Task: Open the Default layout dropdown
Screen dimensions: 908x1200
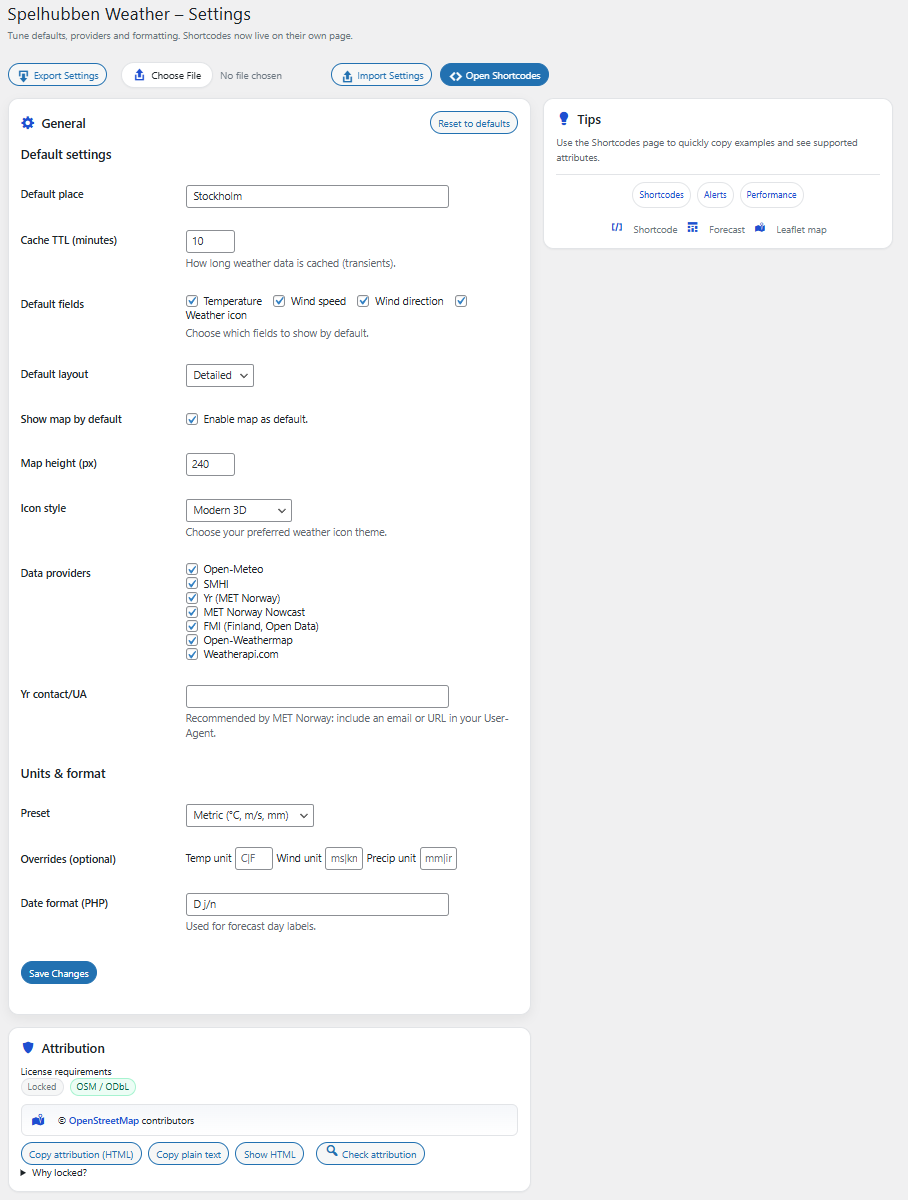Action: pyautogui.click(x=220, y=375)
